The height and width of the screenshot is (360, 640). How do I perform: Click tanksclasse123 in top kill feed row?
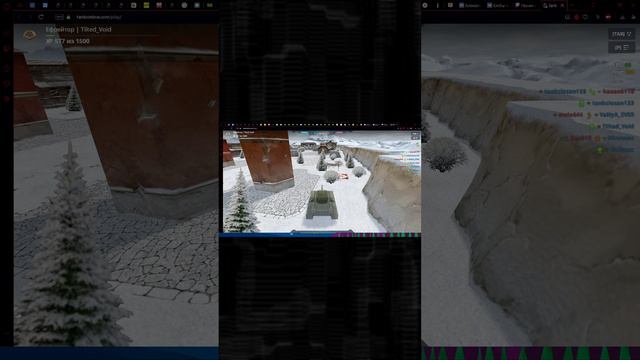pos(565,92)
